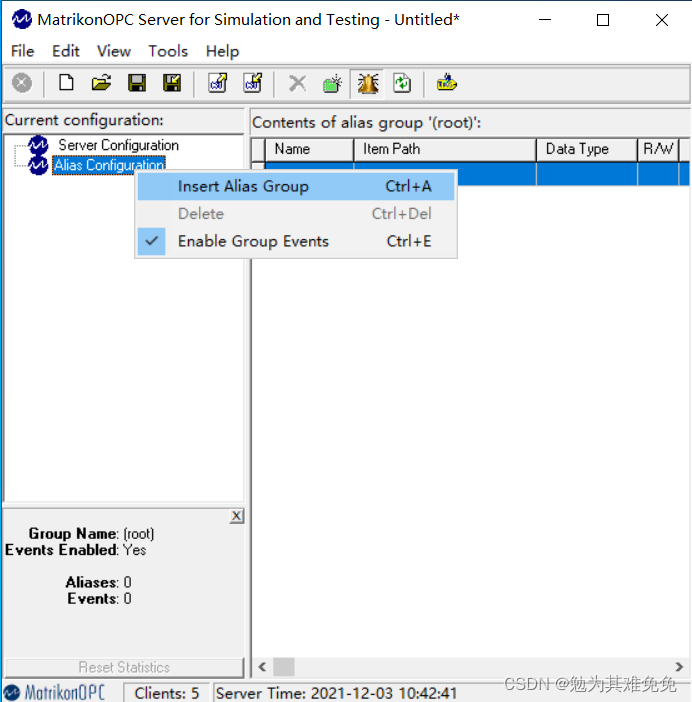The image size is (692, 702).
Task: Click the greyed Delete context menu entry
Action: click(x=296, y=214)
